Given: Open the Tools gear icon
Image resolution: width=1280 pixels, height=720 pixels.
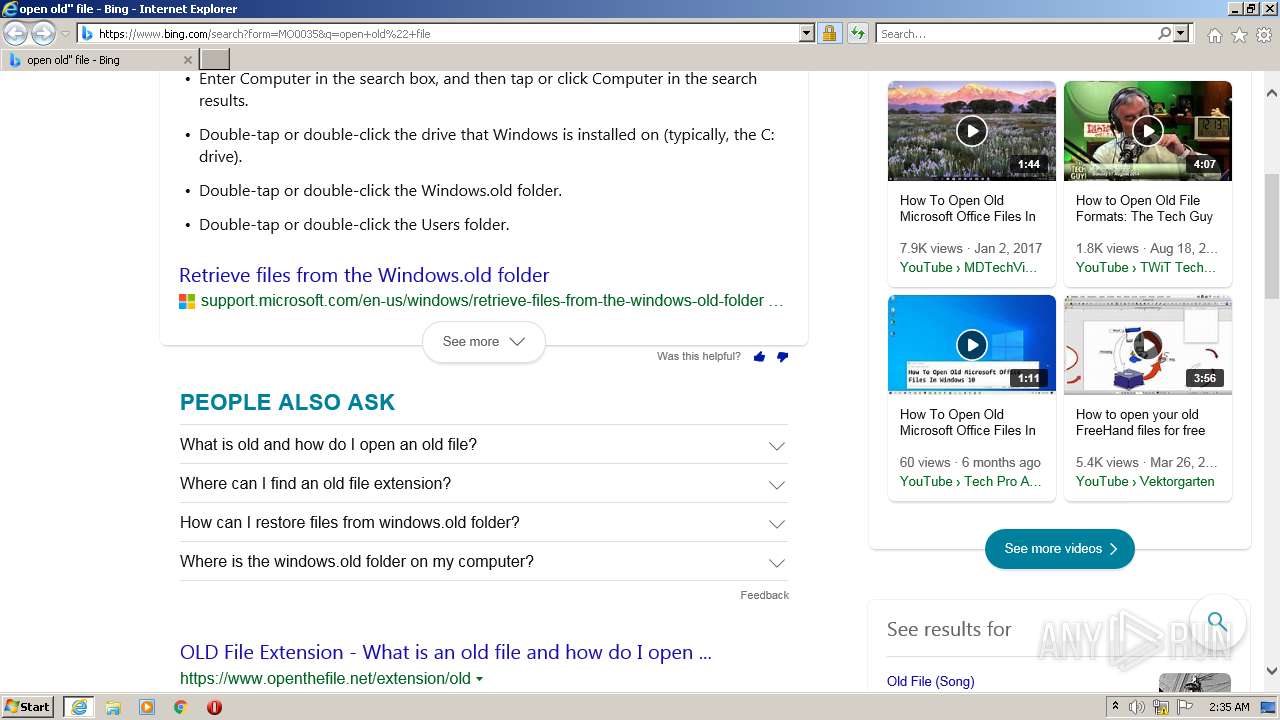Looking at the screenshot, I should (1264, 35).
